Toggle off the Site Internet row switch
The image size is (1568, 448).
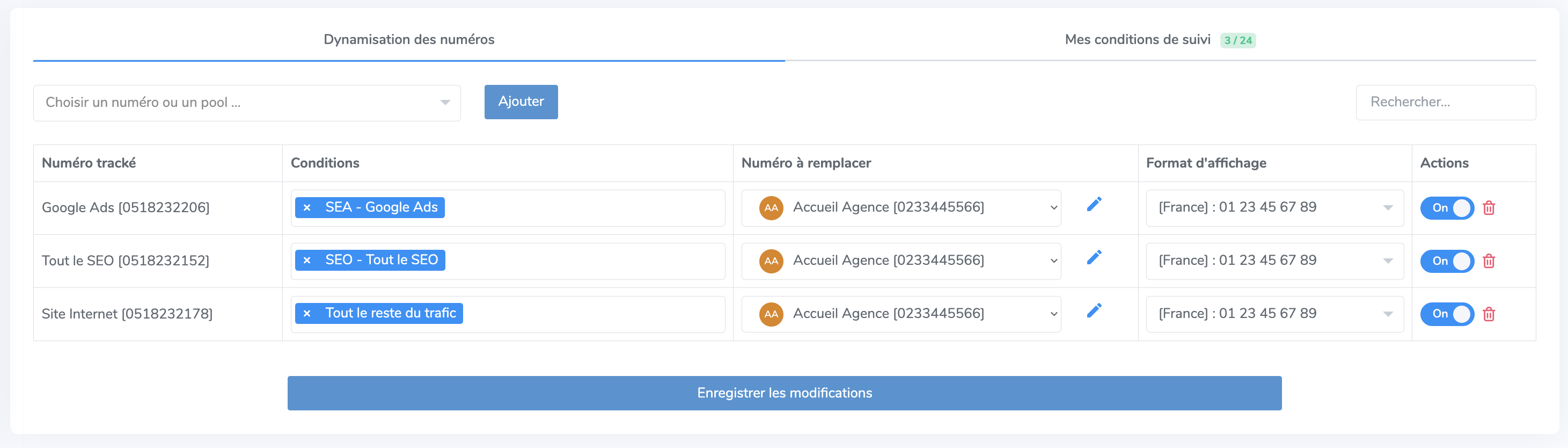(x=1447, y=314)
